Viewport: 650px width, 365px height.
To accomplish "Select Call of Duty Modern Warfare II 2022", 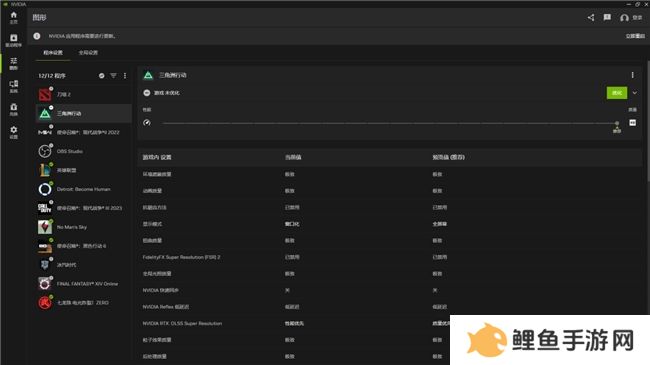I will (84, 132).
